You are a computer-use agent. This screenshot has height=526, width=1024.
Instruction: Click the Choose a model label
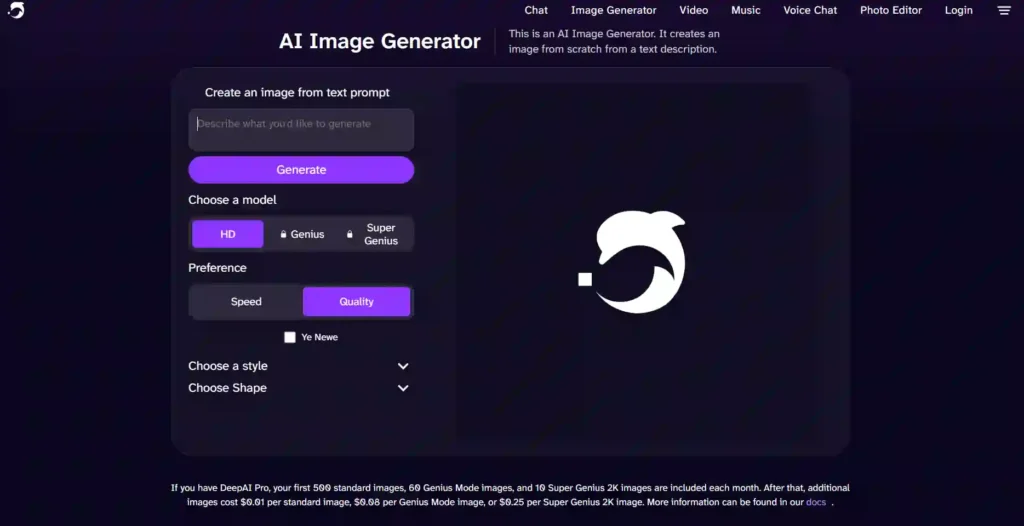[232, 200]
